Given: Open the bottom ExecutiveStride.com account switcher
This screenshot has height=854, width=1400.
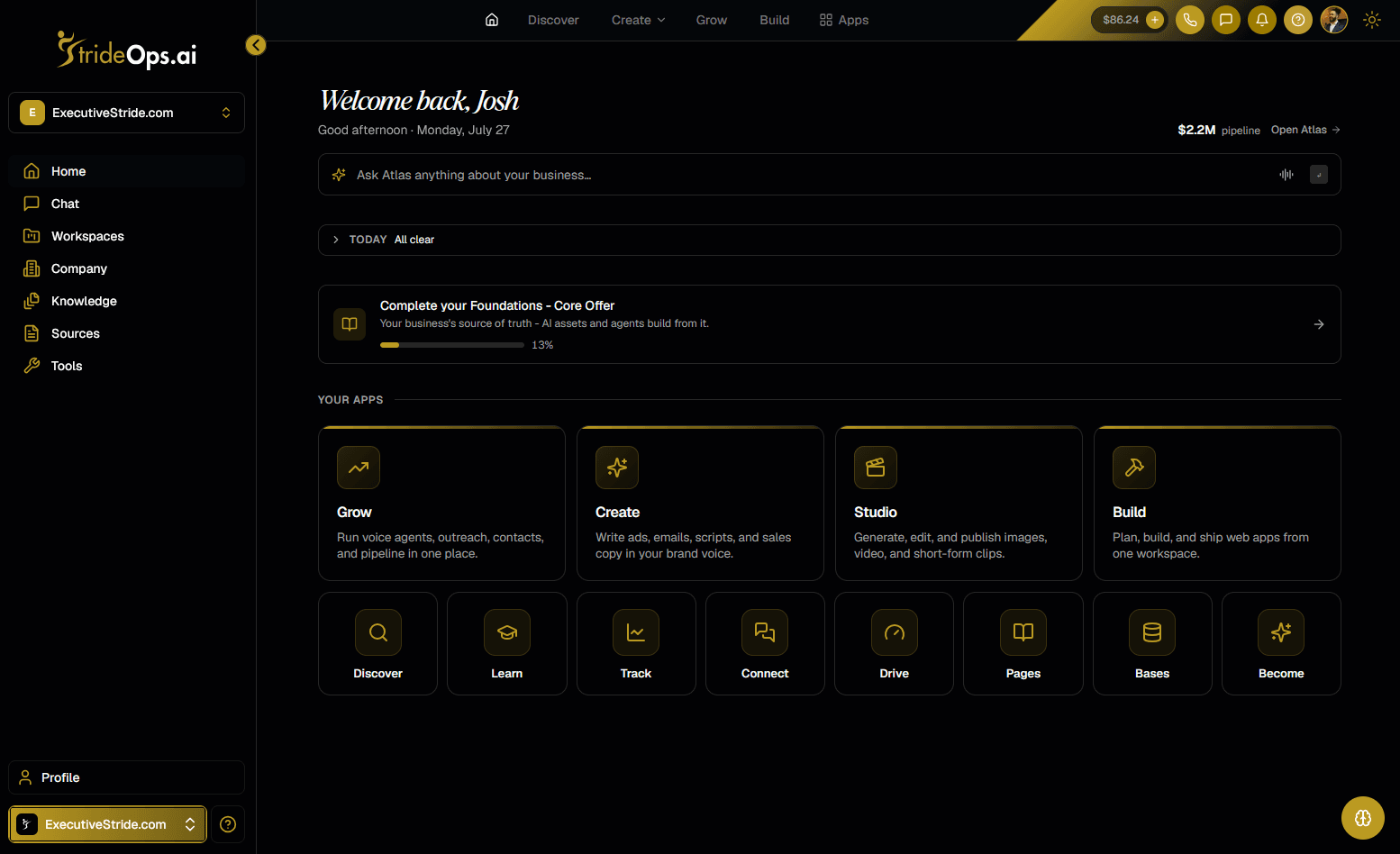Looking at the screenshot, I should click(x=108, y=824).
